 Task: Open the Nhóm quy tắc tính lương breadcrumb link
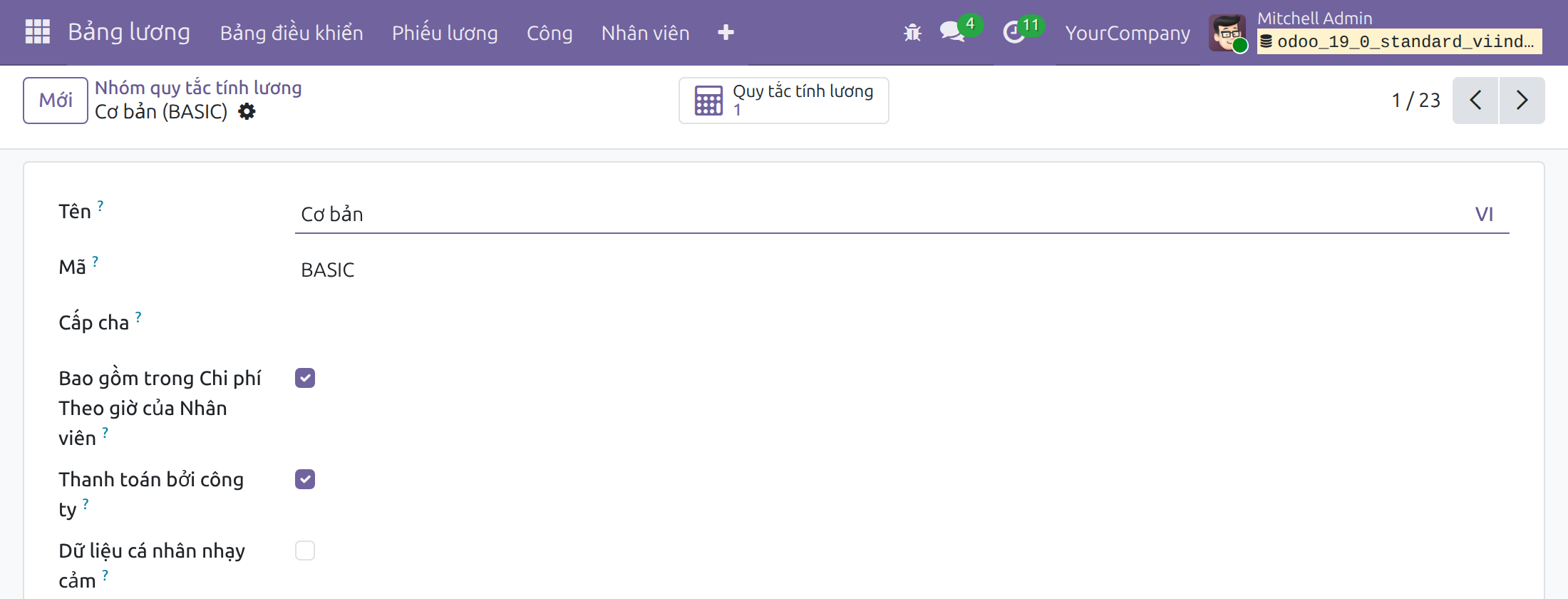(x=198, y=88)
